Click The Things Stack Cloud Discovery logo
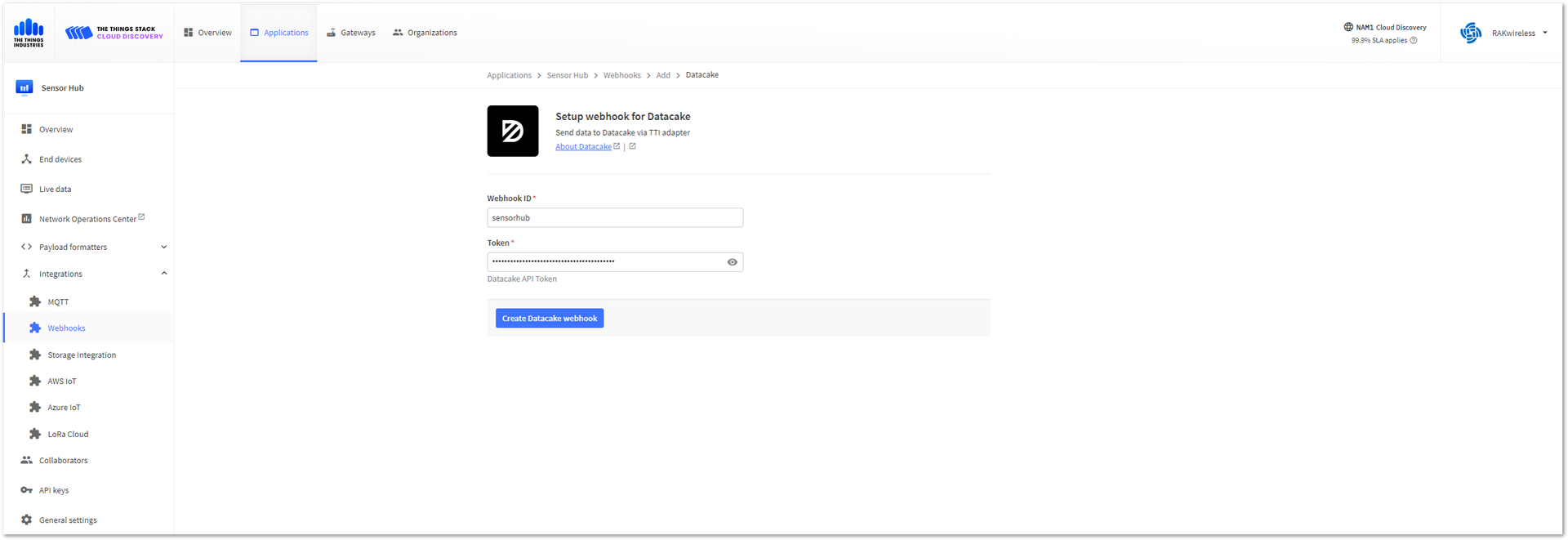1568x540 pixels. tap(114, 33)
